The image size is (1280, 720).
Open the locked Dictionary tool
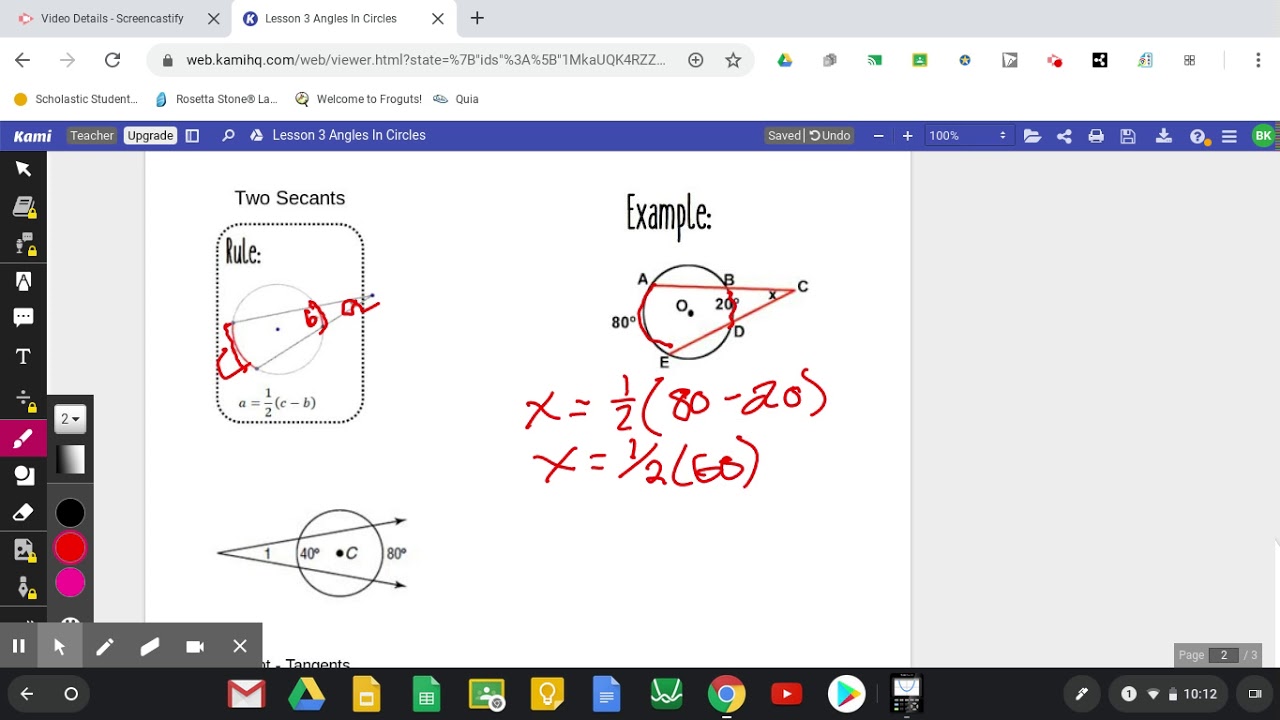point(23,207)
